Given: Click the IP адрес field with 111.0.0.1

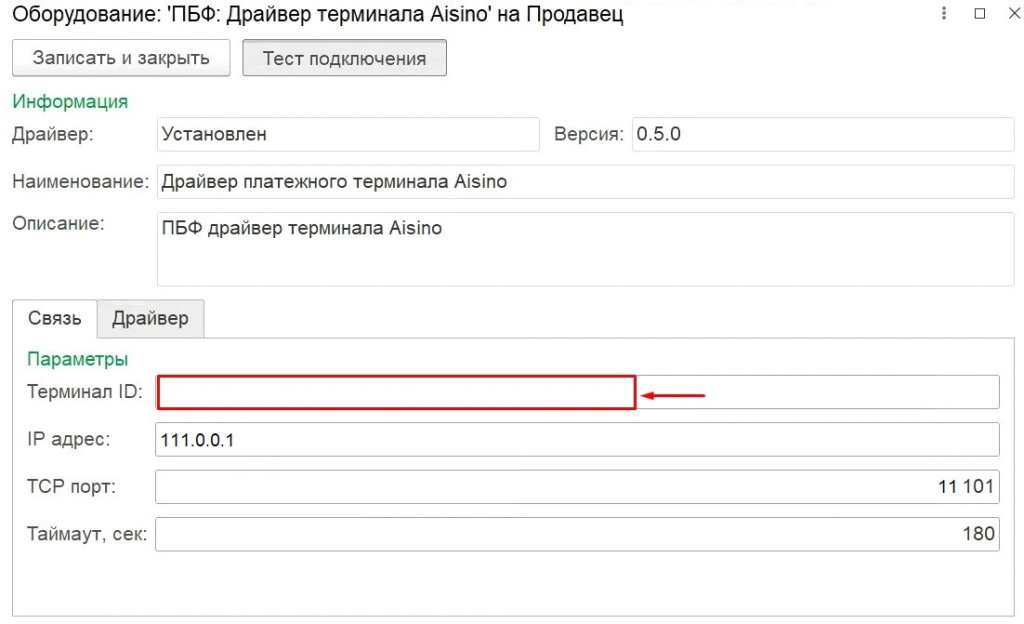Looking at the screenshot, I should [577, 440].
